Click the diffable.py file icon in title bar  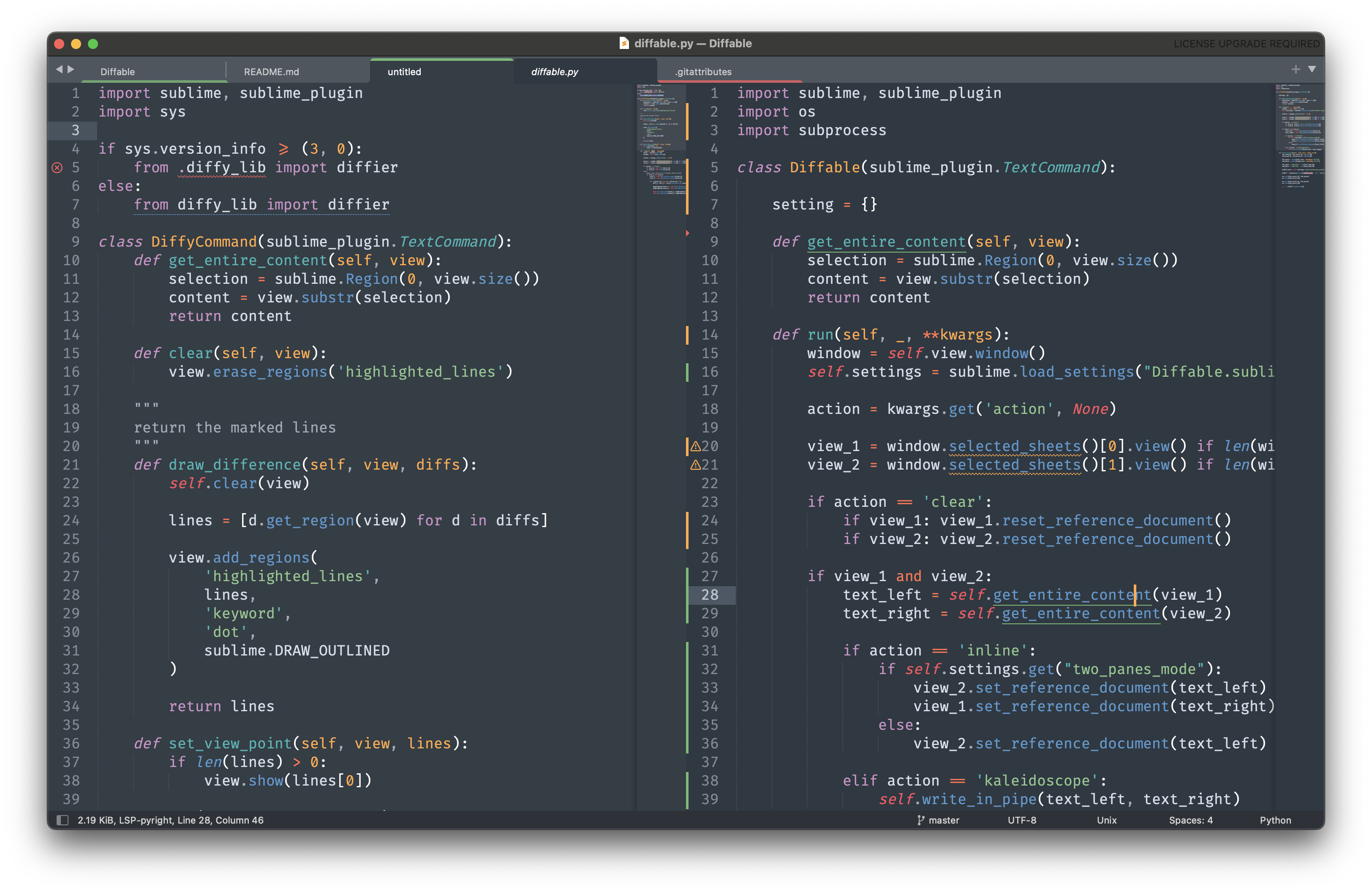(x=624, y=43)
